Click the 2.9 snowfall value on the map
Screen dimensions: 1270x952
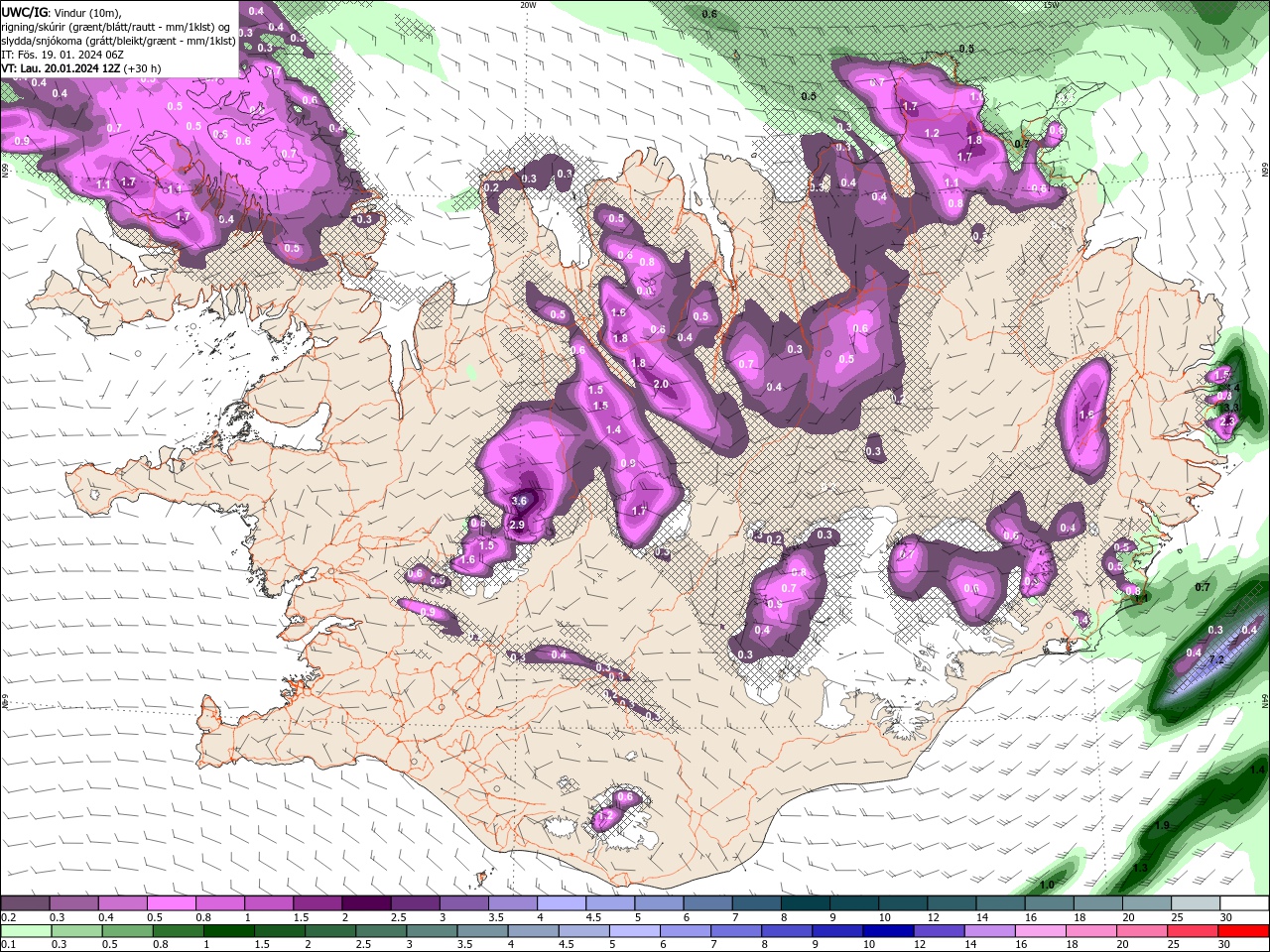point(516,525)
